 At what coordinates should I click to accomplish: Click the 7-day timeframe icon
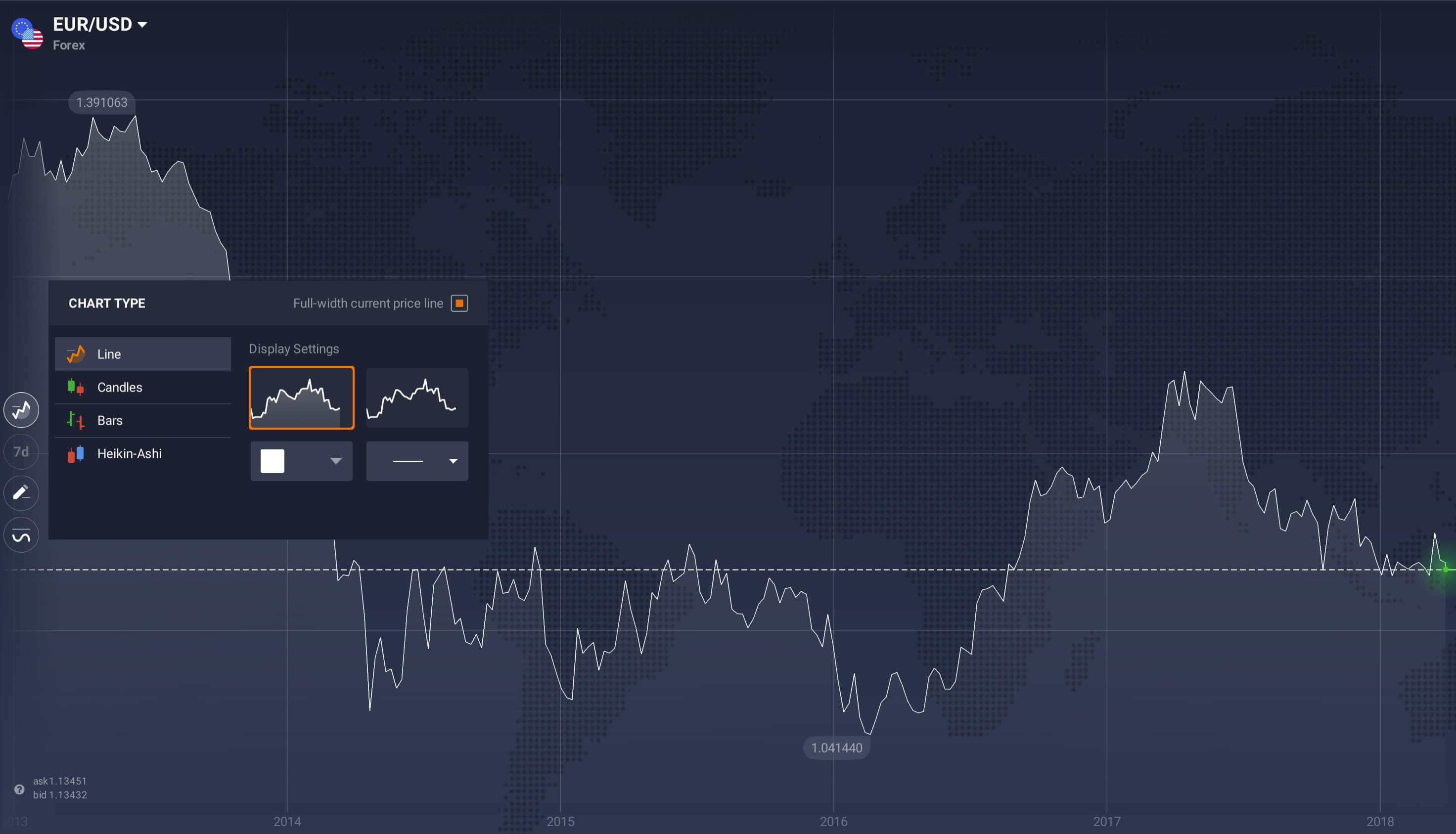click(x=22, y=451)
